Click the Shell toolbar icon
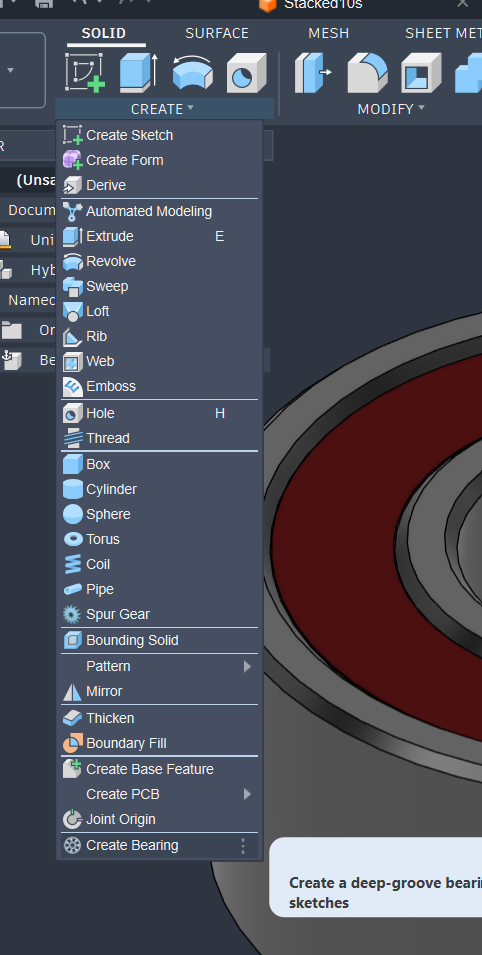This screenshot has height=955, width=482. (421, 72)
